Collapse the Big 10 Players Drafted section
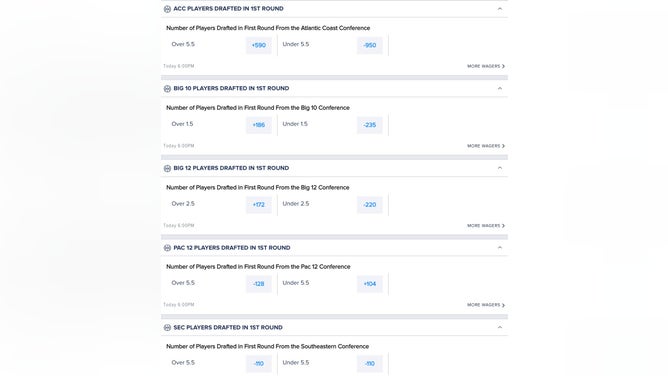This screenshot has width=668, height=376. tap(500, 88)
